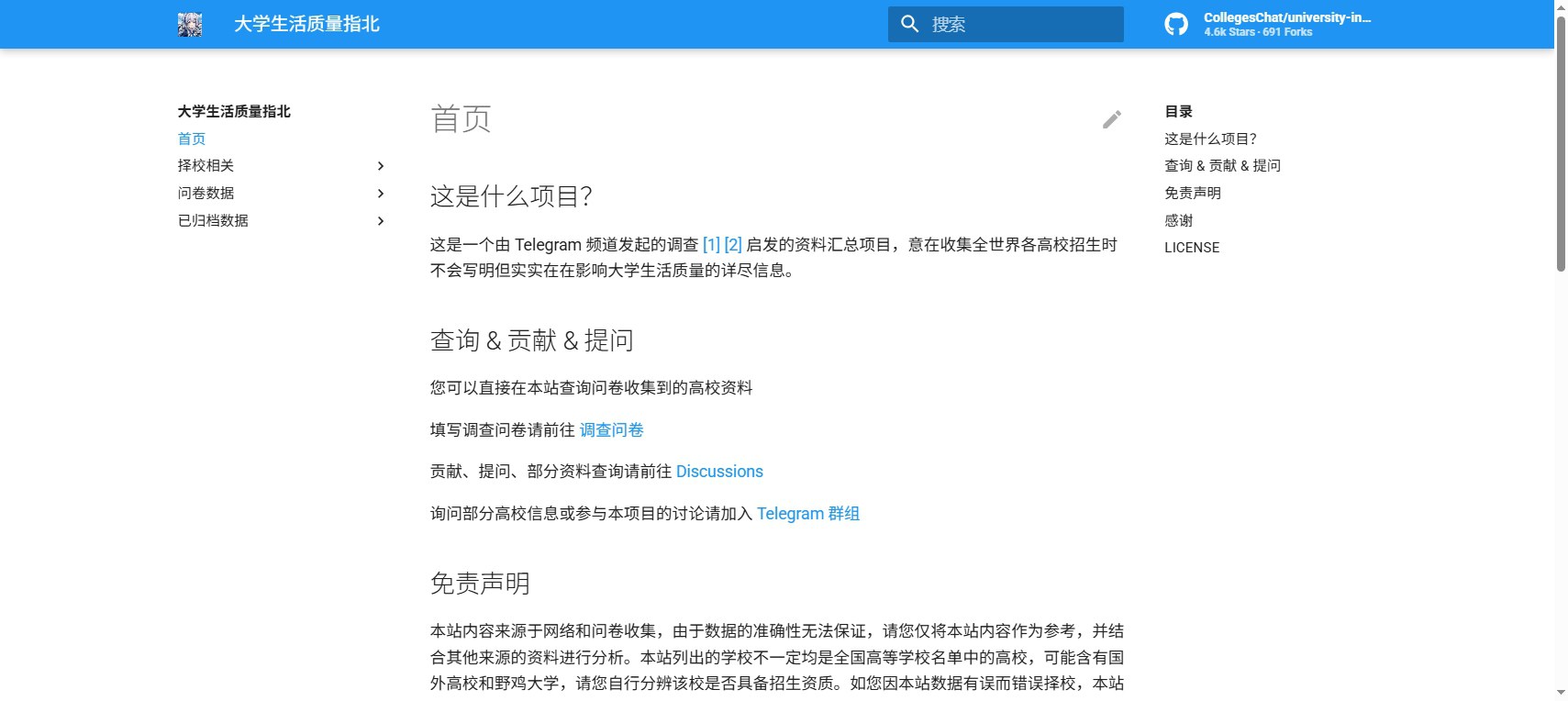The image size is (1568, 701).
Task: Open the 调查问卷 link
Action: pos(612,430)
